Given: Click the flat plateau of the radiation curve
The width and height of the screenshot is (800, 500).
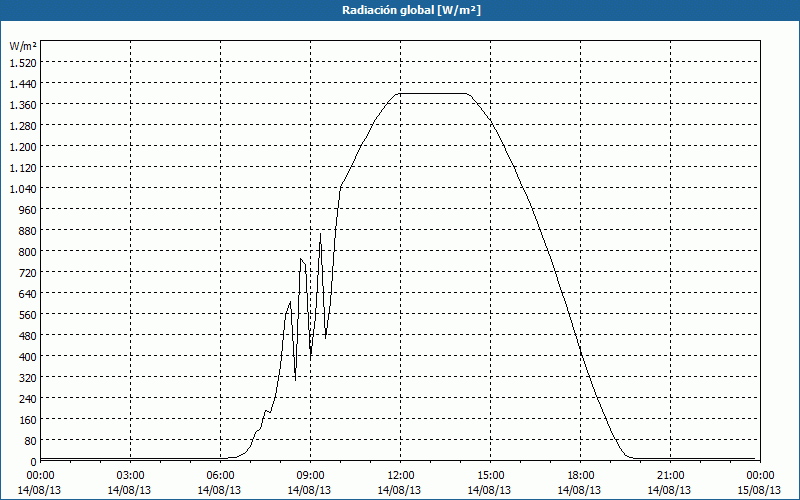Looking at the screenshot, I should tap(433, 93).
